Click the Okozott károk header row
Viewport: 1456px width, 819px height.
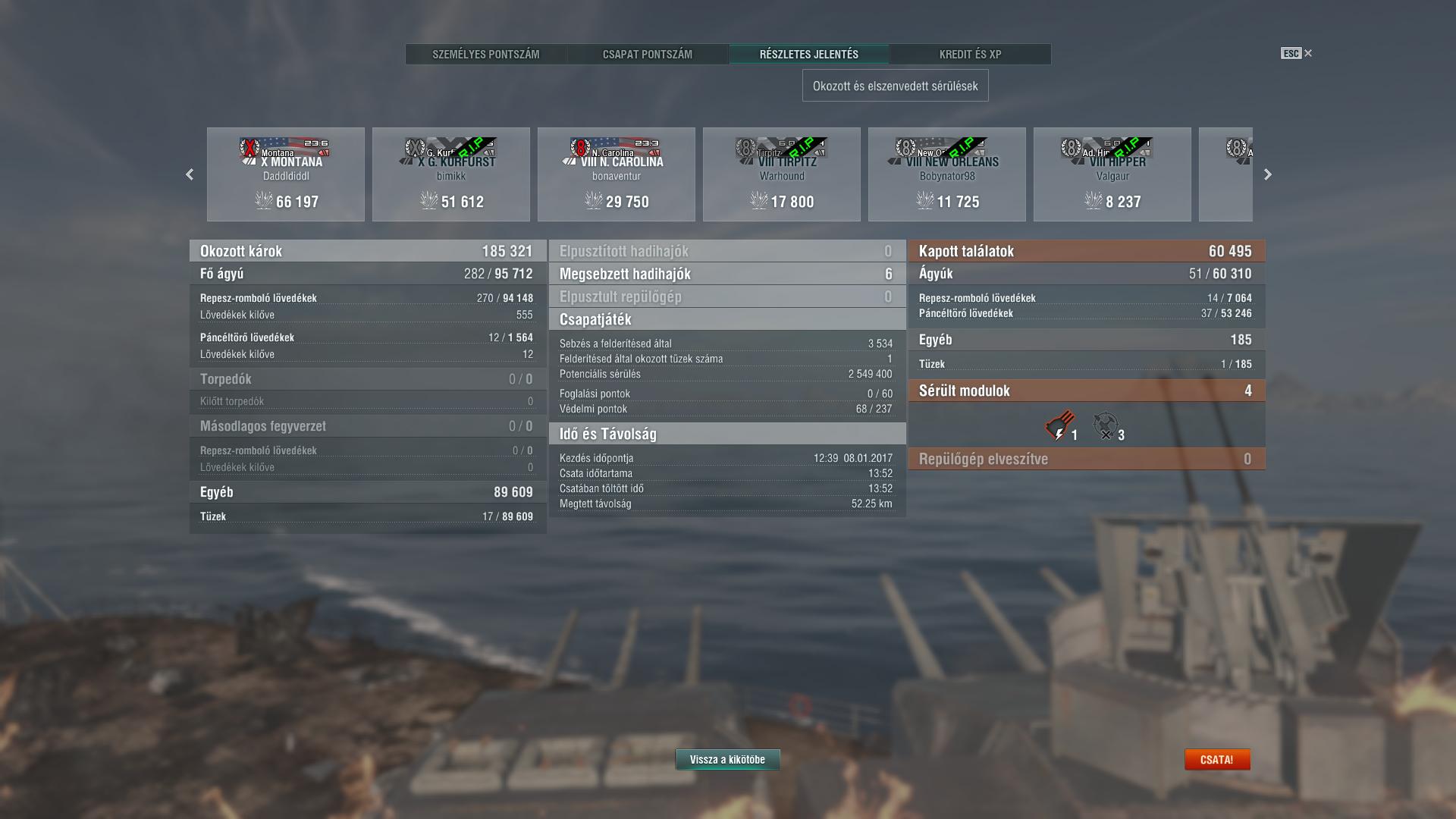pyautogui.click(x=368, y=251)
